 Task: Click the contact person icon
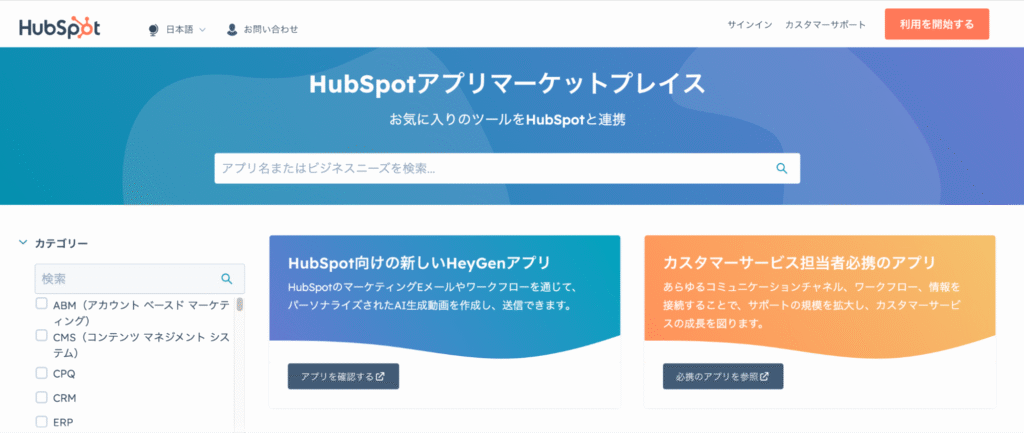pyautogui.click(x=232, y=29)
